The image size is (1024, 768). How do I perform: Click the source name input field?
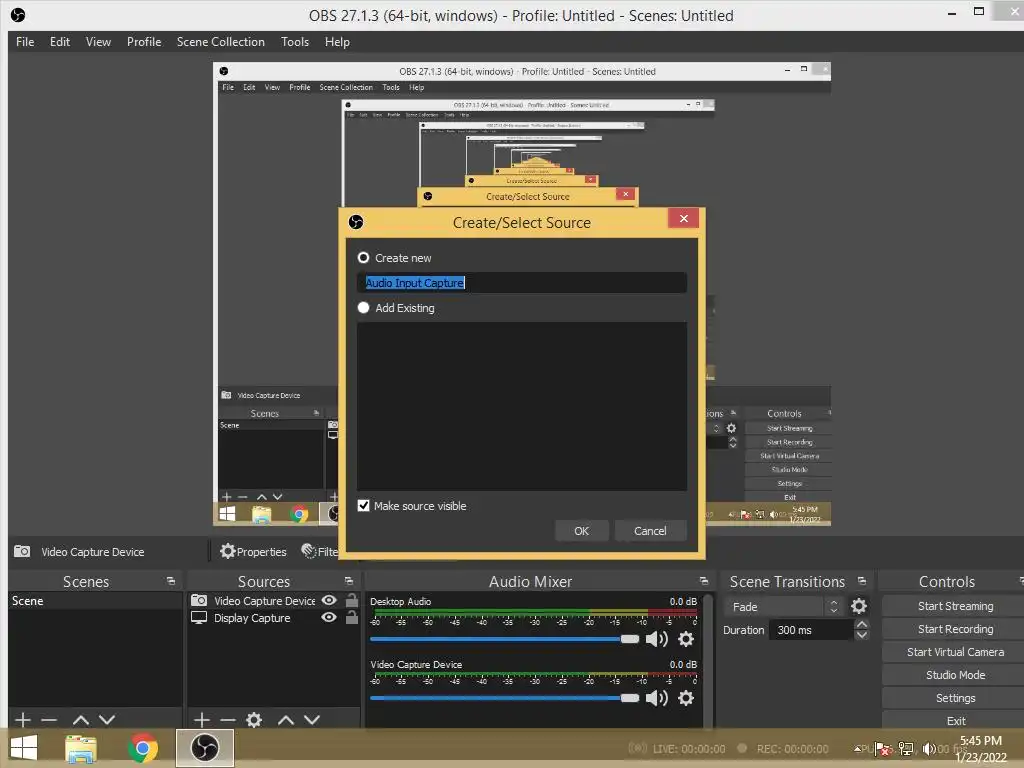pyautogui.click(x=522, y=283)
